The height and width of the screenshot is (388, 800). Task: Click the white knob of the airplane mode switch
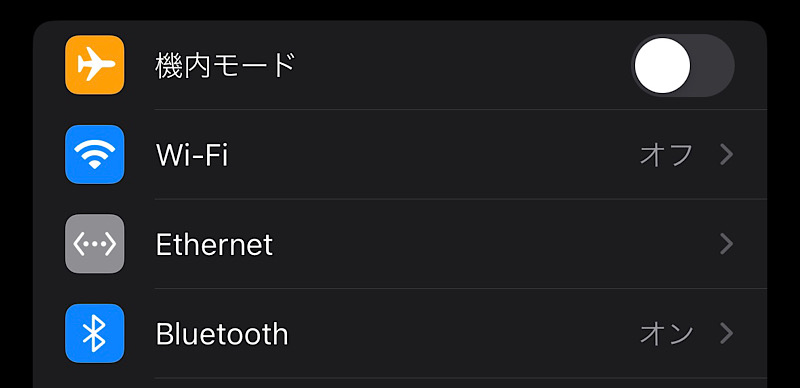click(662, 65)
